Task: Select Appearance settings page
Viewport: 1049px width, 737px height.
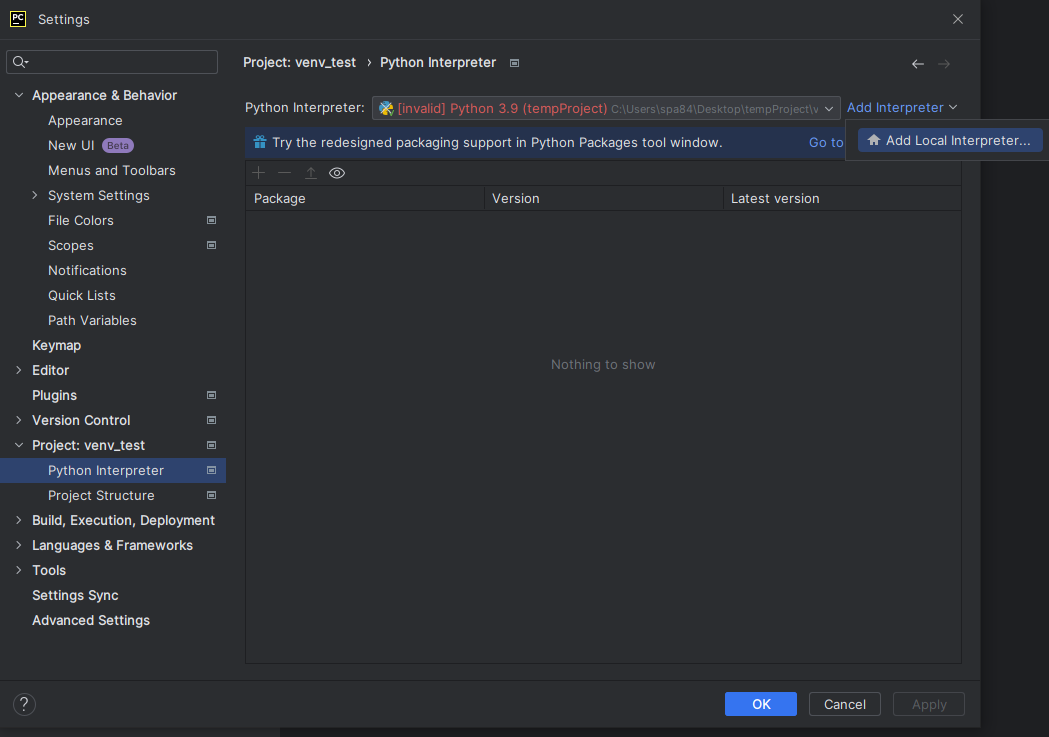Action: [x=85, y=120]
